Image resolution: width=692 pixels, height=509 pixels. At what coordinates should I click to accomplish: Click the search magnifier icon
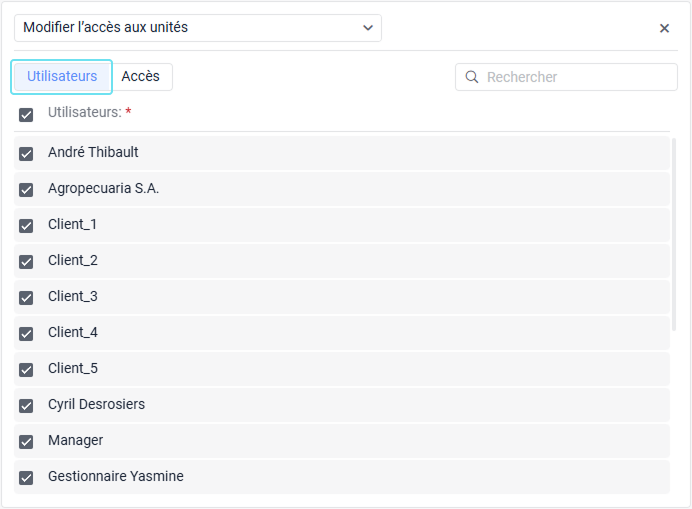[x=472, y=77]
